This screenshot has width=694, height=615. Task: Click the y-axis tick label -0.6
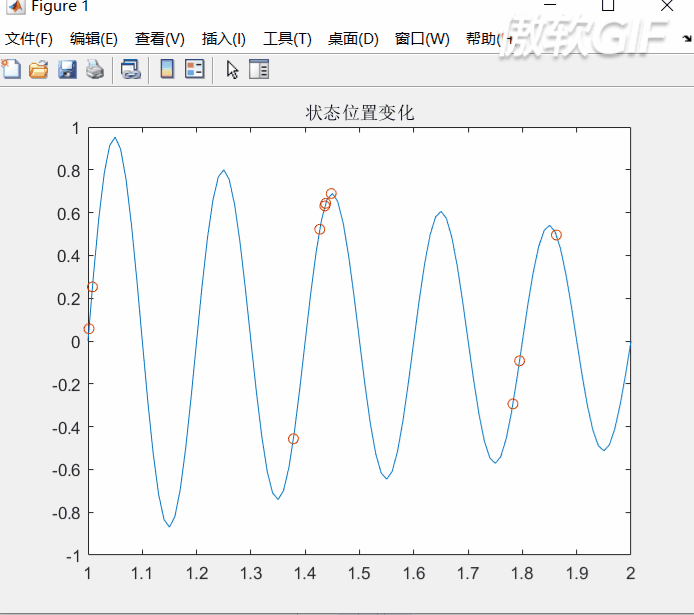[x=66, y=470]
